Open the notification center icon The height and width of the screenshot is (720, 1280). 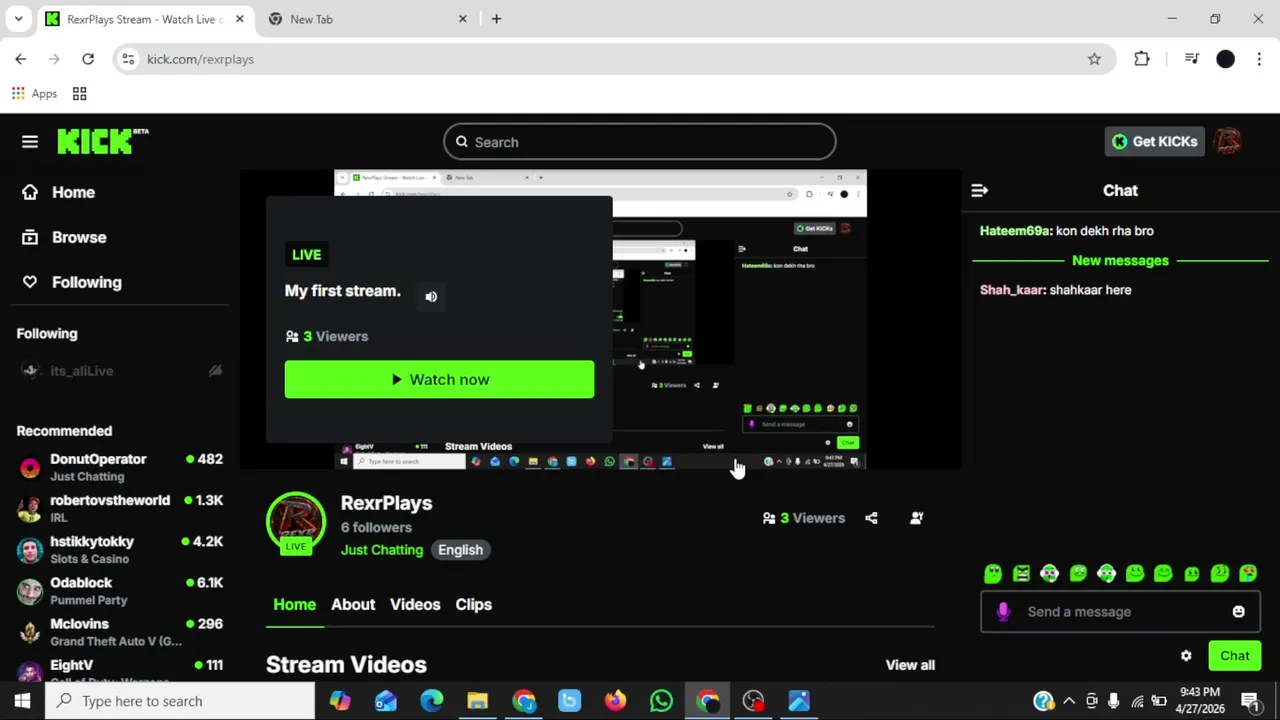(1251, 701)
